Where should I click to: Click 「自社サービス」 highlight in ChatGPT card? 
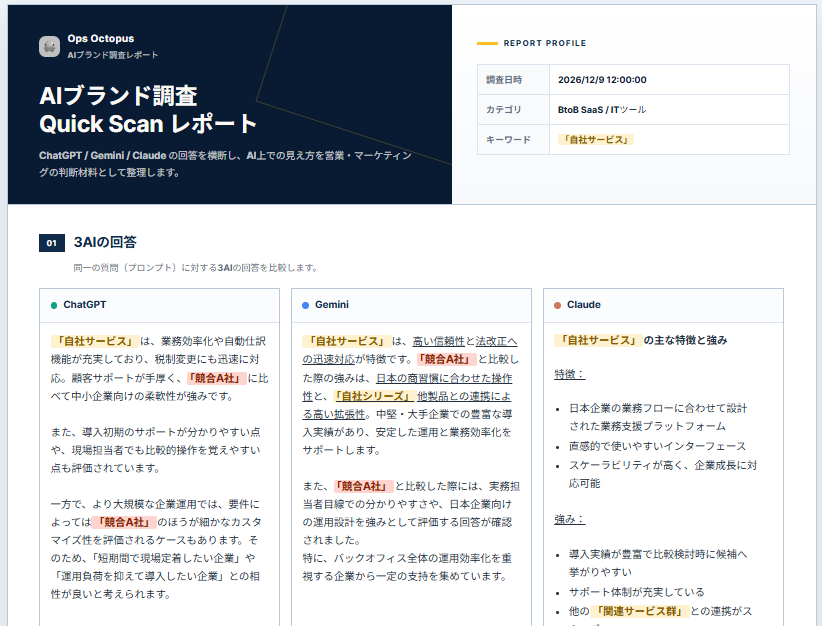coord(95,342)
